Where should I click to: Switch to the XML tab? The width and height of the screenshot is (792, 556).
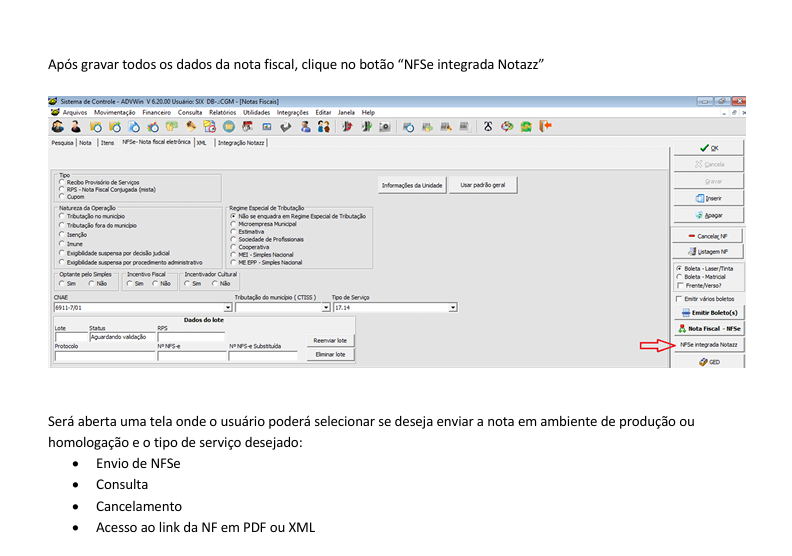pos(202,143)
